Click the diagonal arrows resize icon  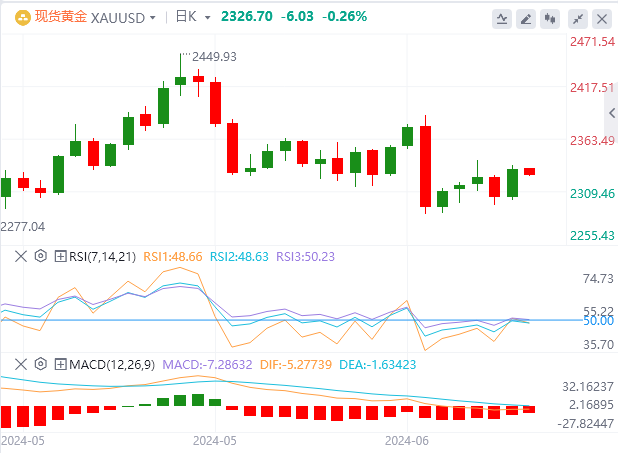click(x=578, y=18)
